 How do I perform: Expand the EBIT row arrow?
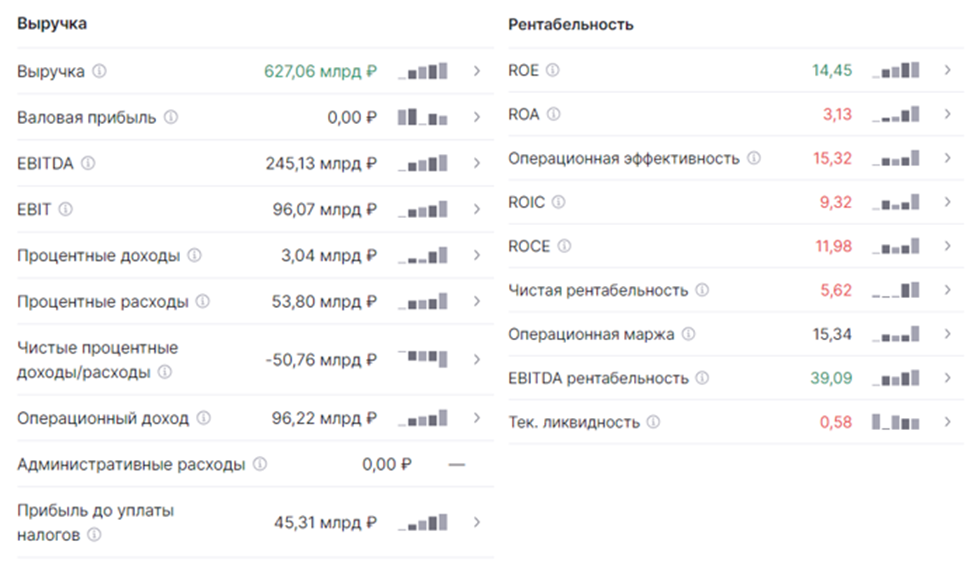(476, 209)
